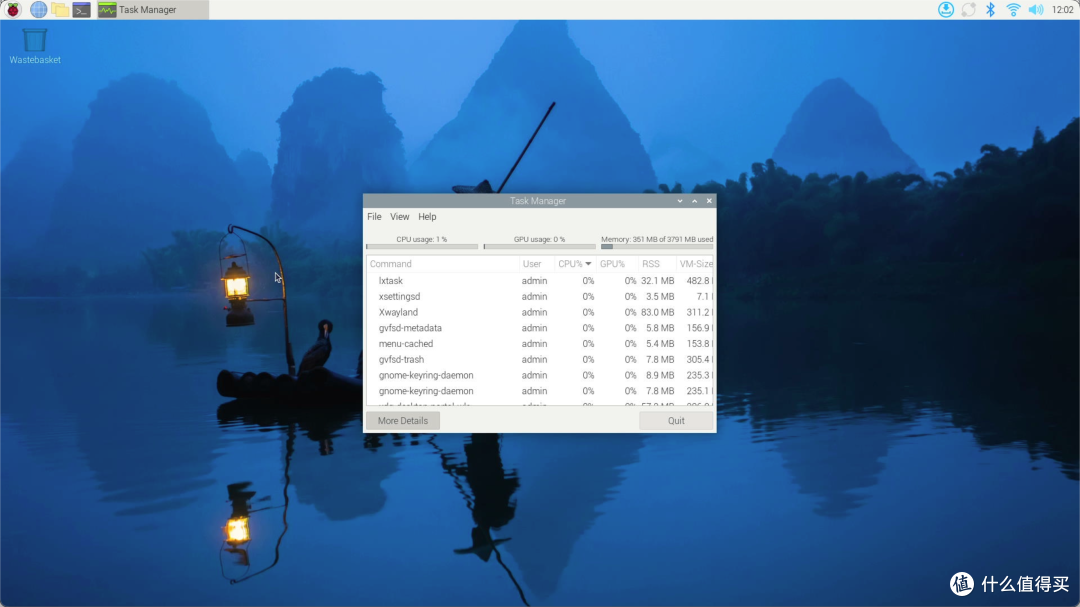Screen dimensions: 1080x607
Task: Select the gnome-keyring-daemon row with 7.8 MB RSS and 235.1 VM-Size
Action: click(x=540, y=391)
